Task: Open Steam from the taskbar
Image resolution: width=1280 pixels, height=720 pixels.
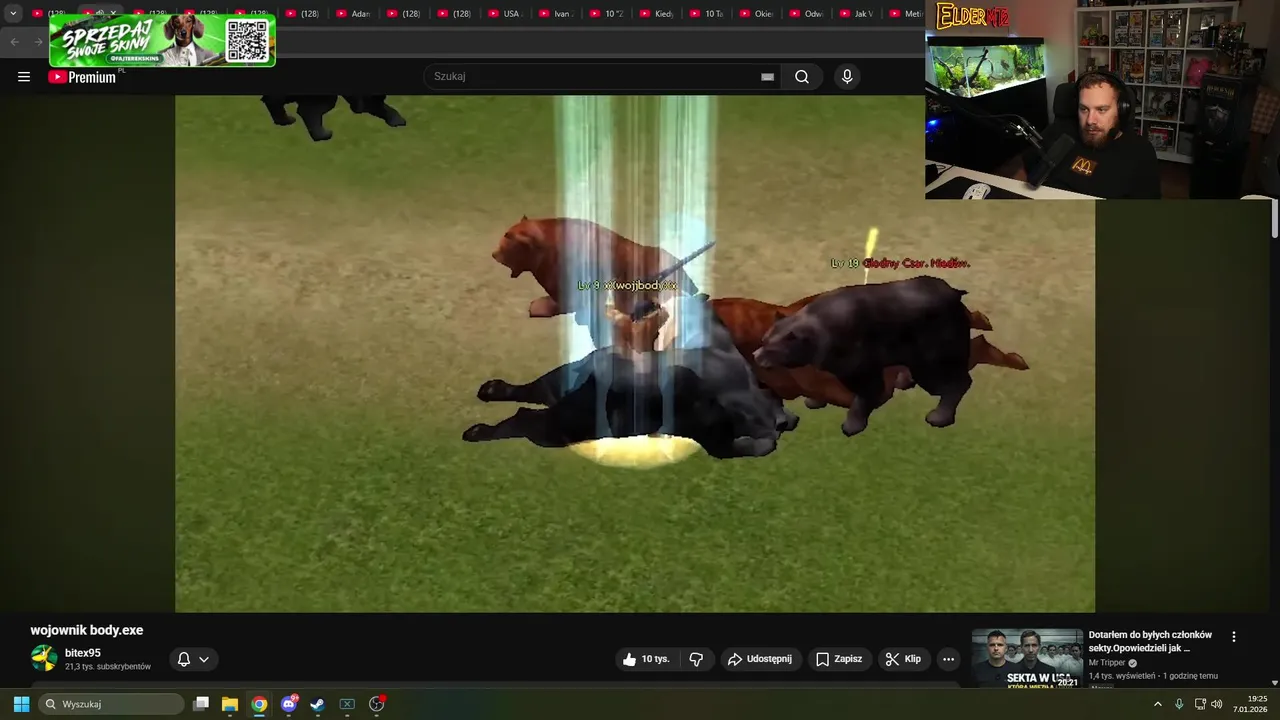Action: pos(317,704)
